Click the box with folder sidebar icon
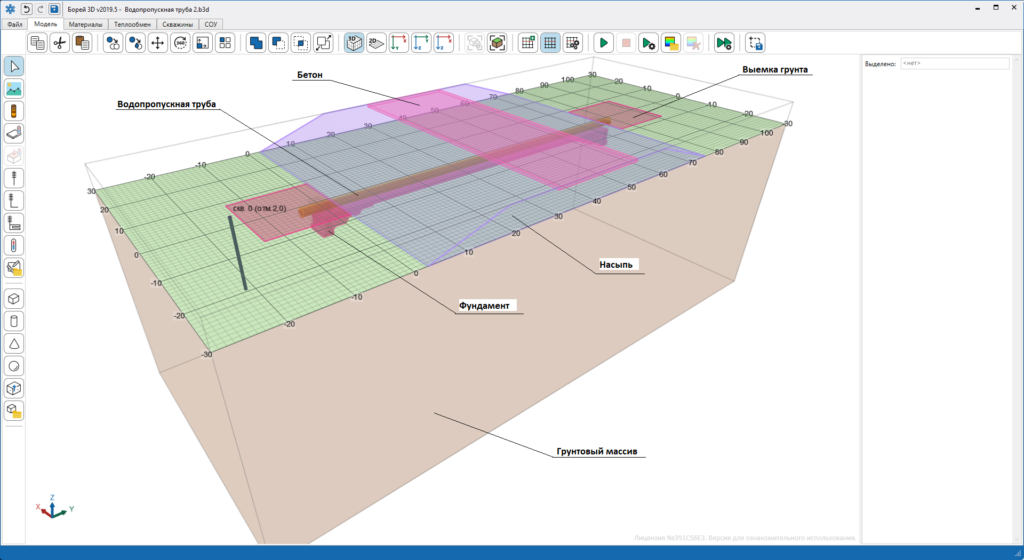 pyautogui.click(x=14, y=411)
